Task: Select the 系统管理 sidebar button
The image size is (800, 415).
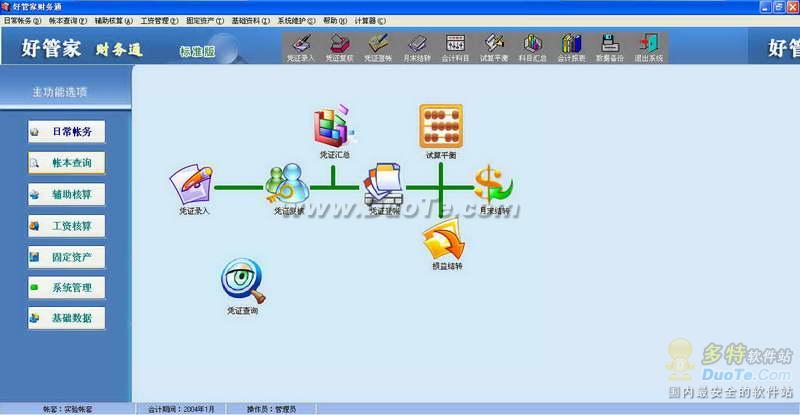Action: tap(67, 288)
